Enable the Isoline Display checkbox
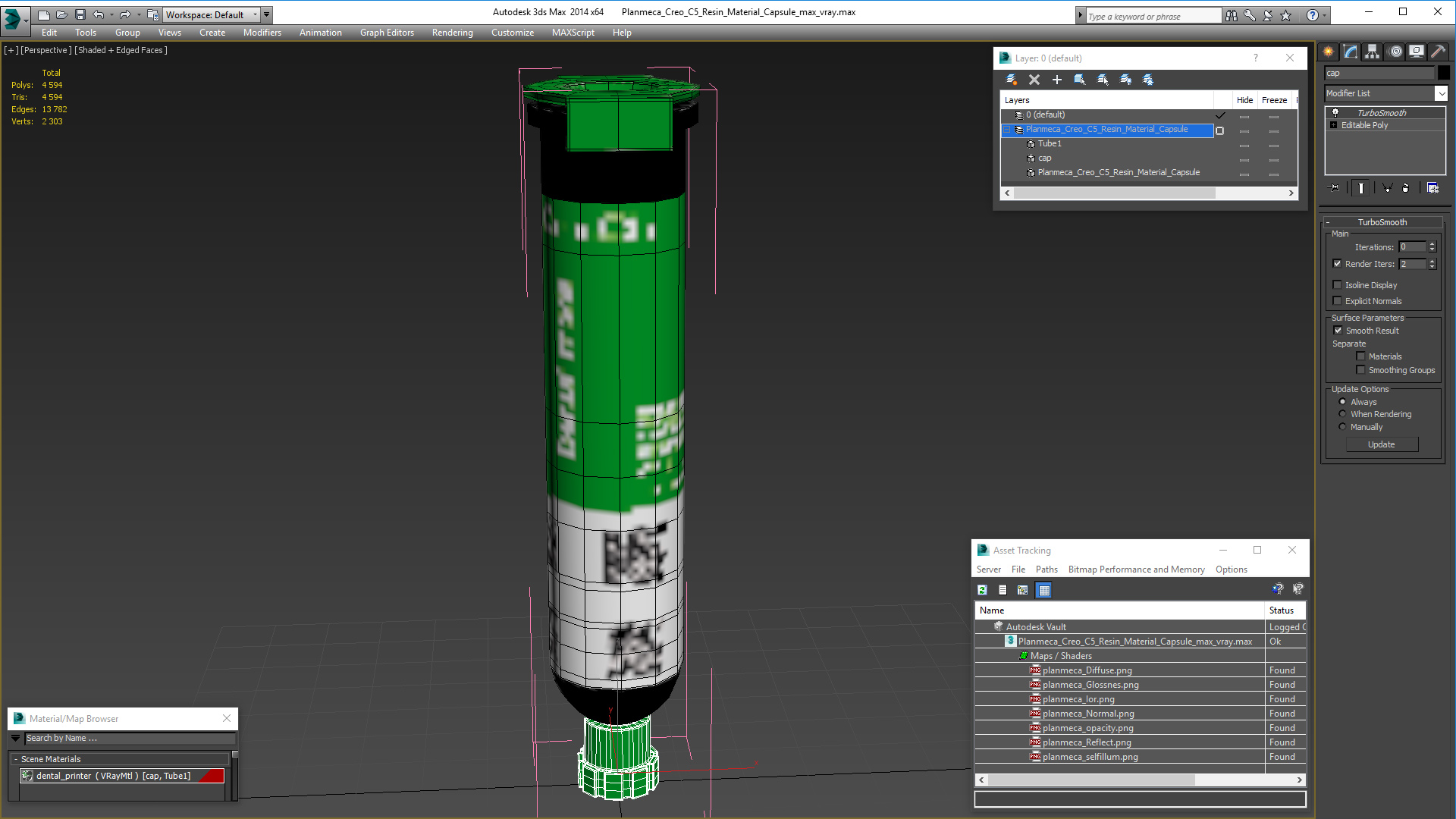 point(1337,285)
